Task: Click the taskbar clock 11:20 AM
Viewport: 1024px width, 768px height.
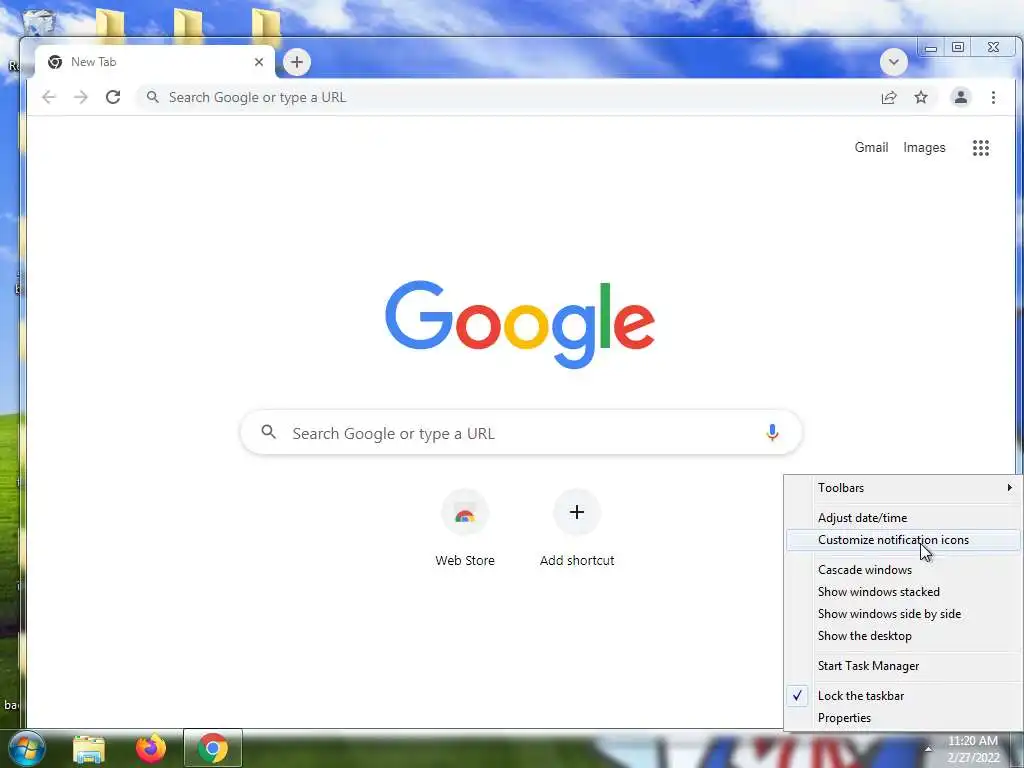Action: tap(972, 741)
